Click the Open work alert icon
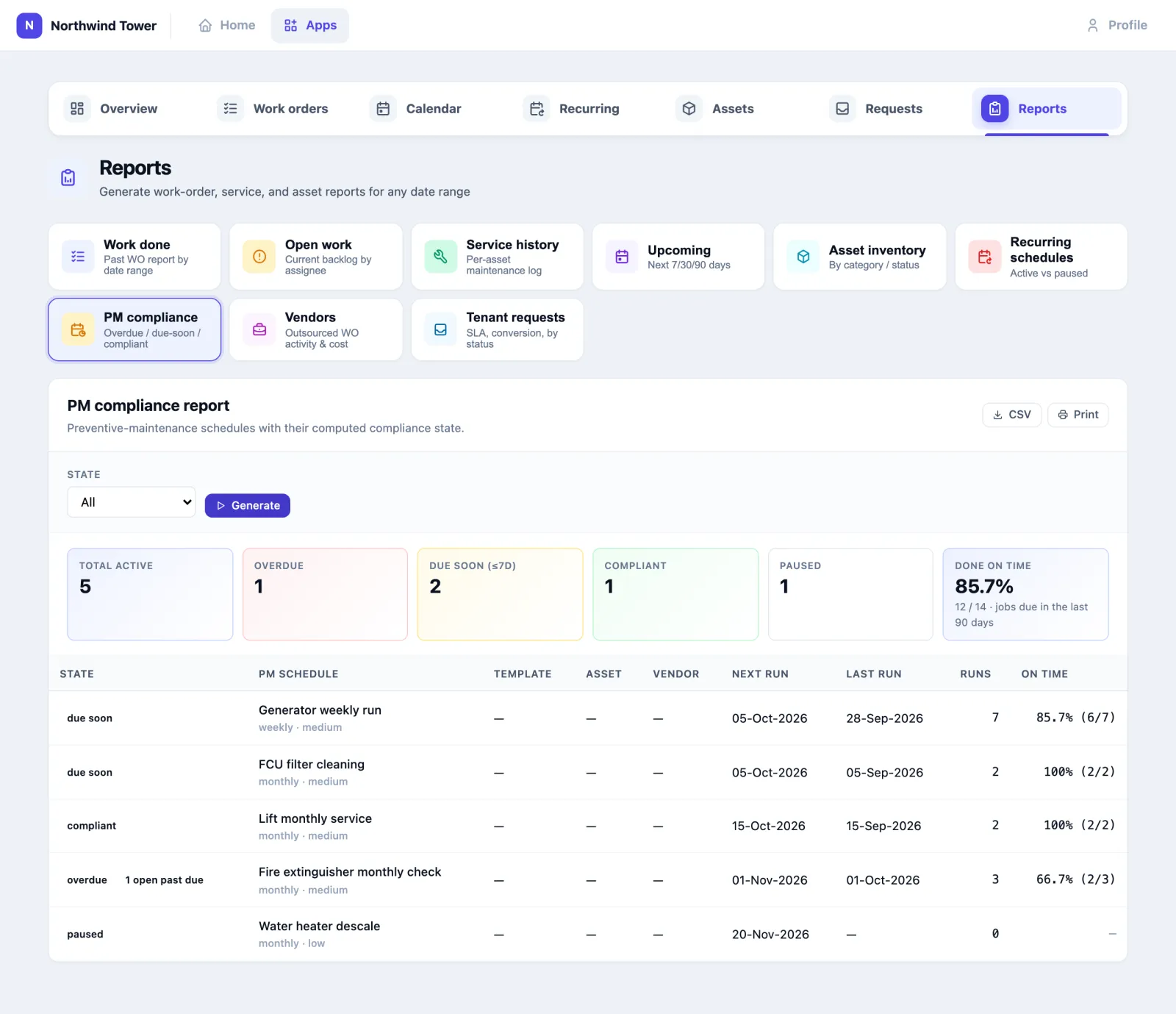The height and width of the screenshot is (1014, 1176). [259, 257]
